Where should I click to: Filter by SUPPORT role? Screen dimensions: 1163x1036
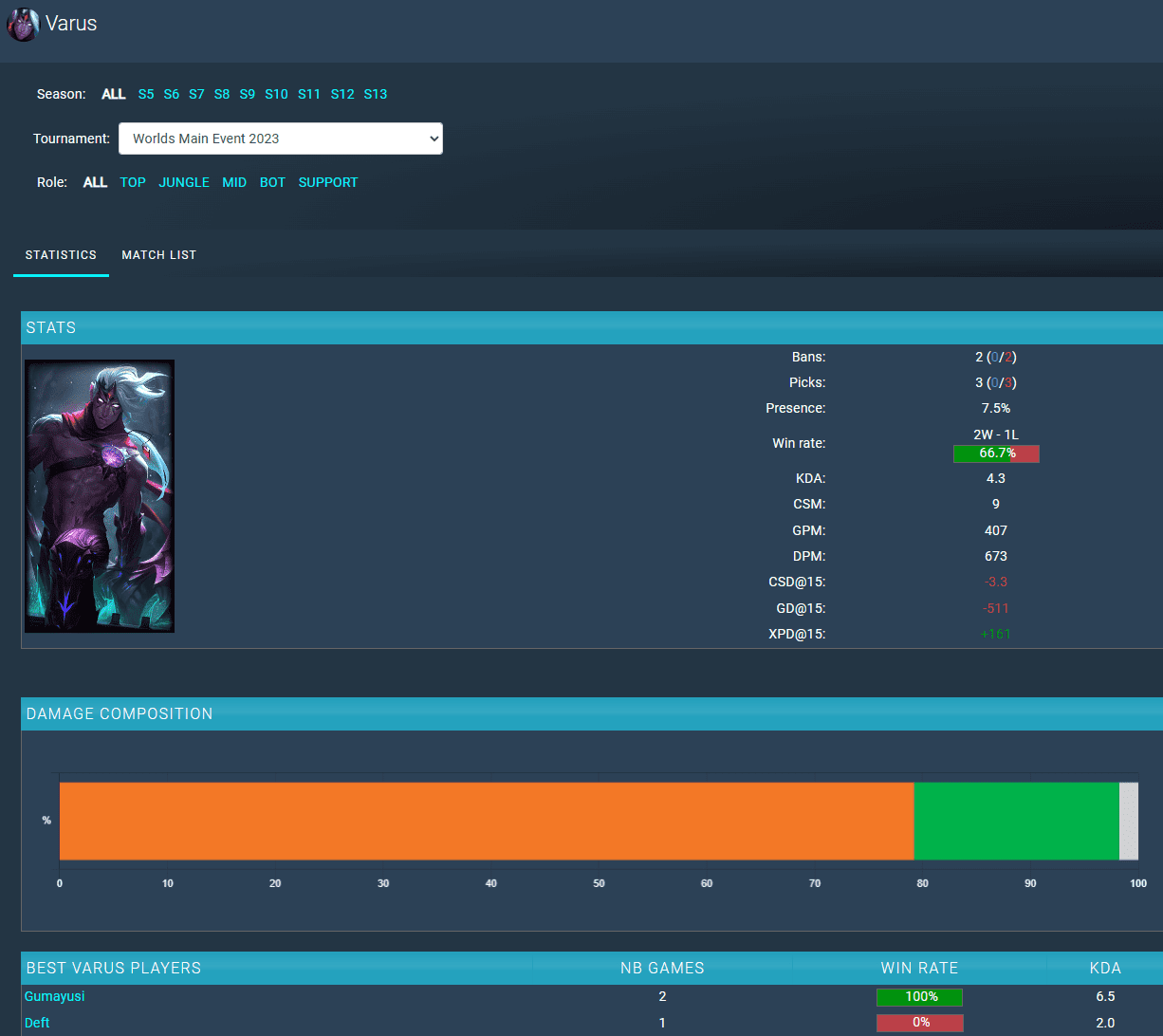328,182
